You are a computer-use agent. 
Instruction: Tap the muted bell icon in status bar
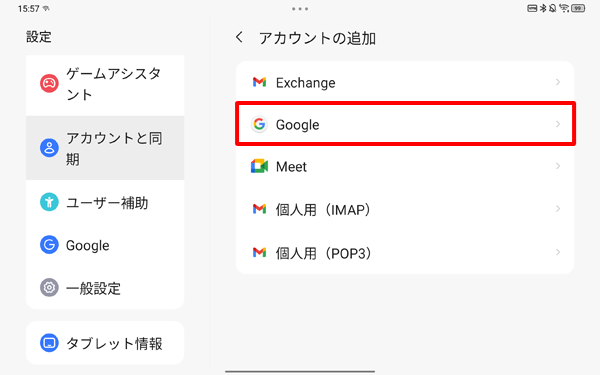(x=553, y=8)
